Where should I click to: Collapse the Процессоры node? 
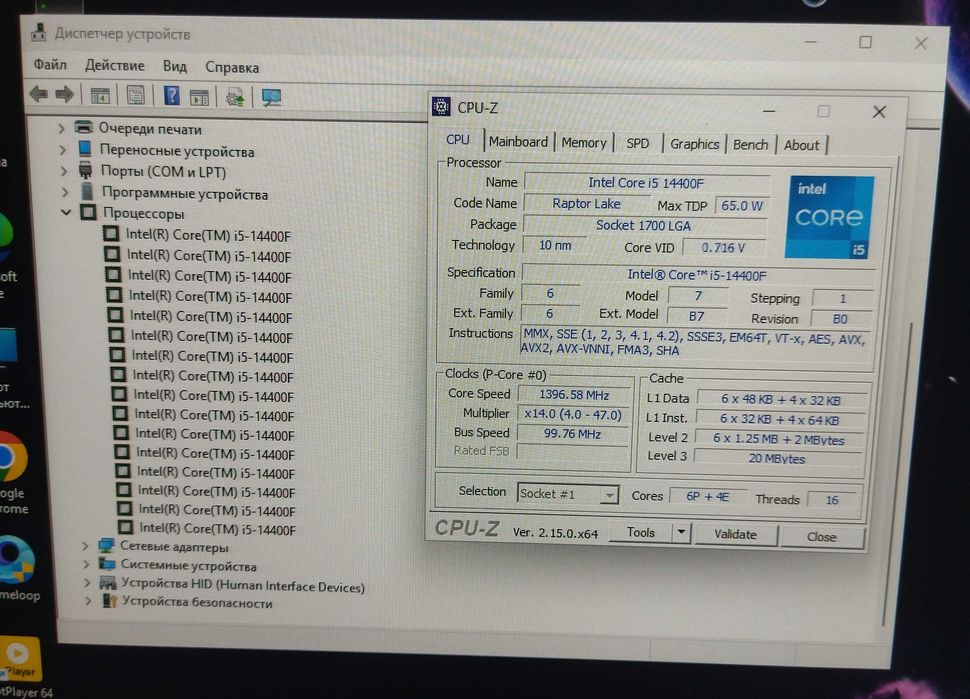coord(66,212)
